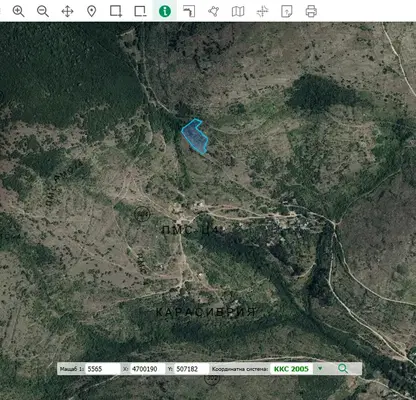416x400 pixels.
Task: Choose the location pin marker tool
Action: click(x=92, y=11)
